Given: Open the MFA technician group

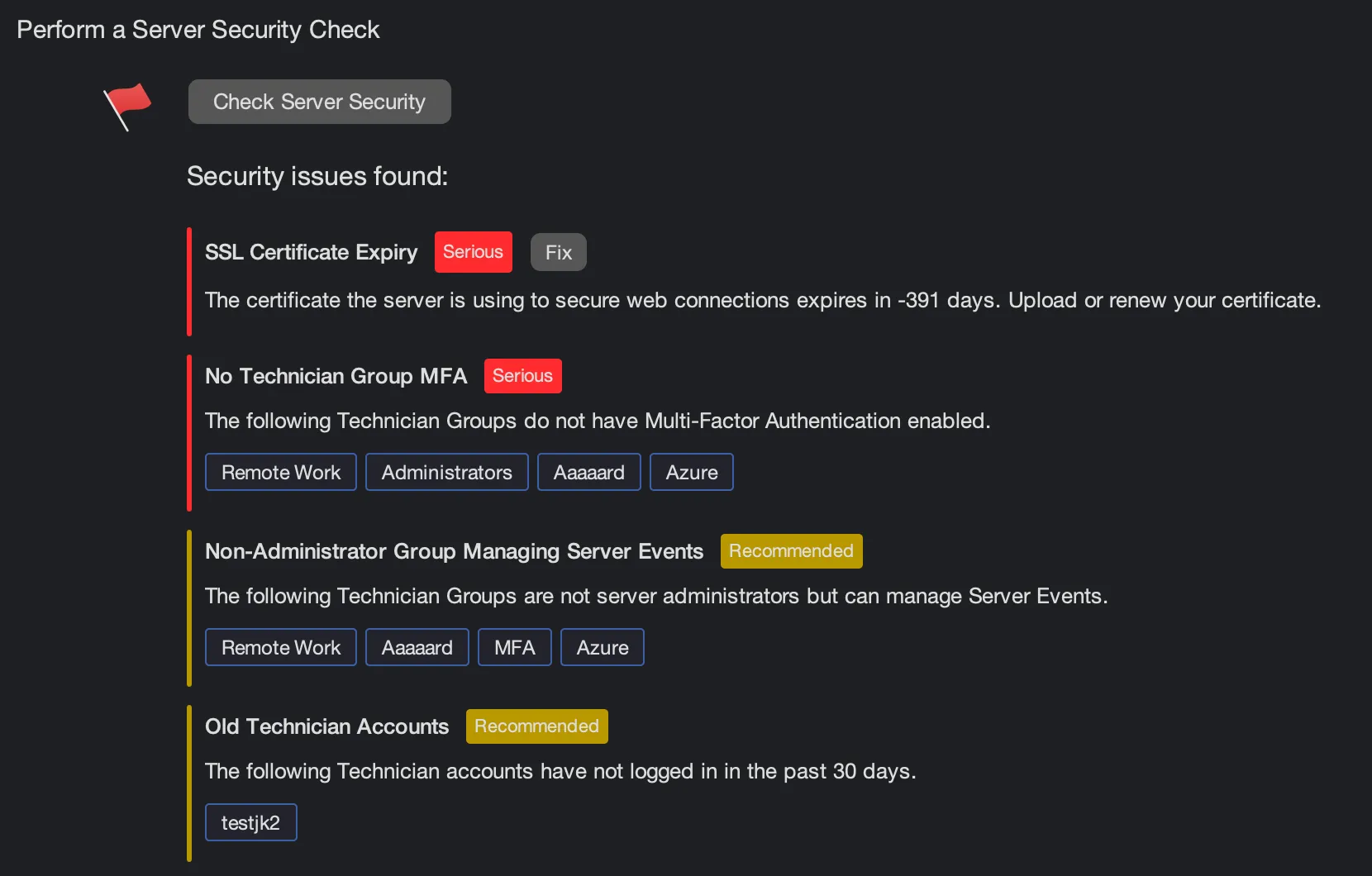Looking at the screenshot, I should click(x=514, y=647).
